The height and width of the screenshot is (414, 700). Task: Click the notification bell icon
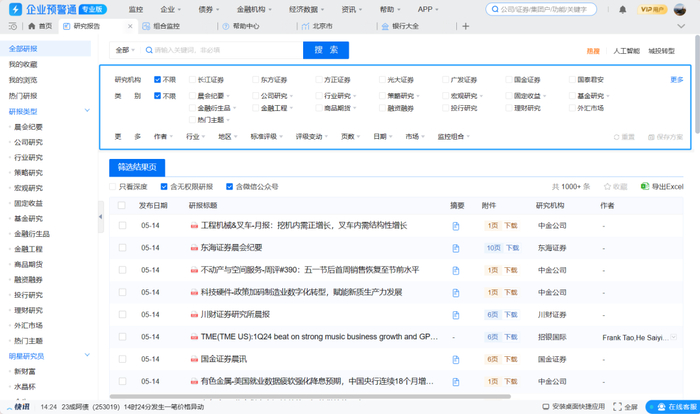pyautogui.click(x=623, y=9)
